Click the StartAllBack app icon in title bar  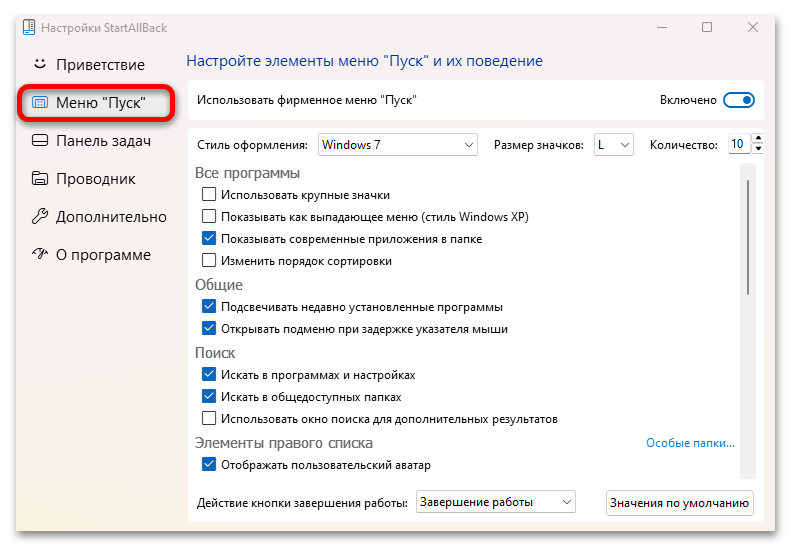[29, 27]
